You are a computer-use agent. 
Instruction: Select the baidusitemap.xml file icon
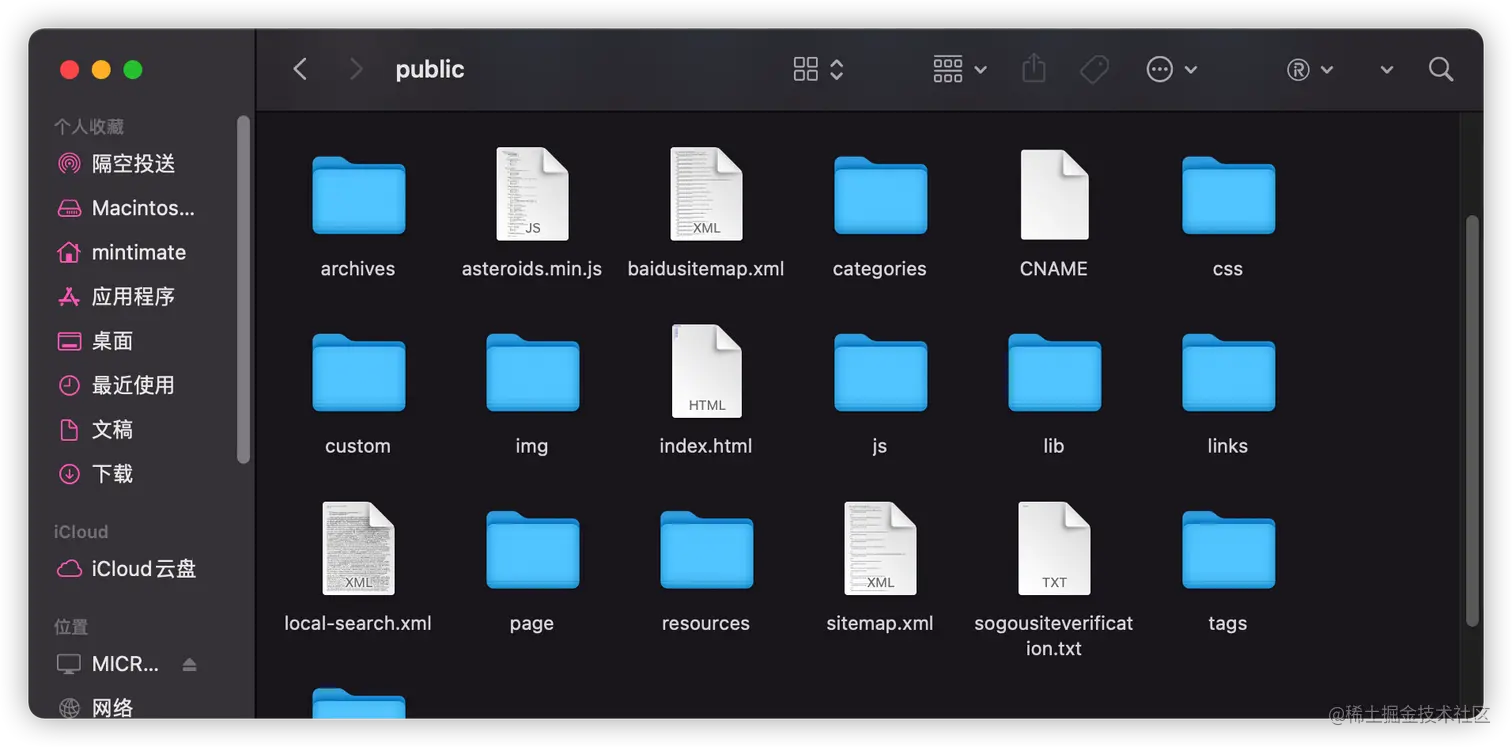[x=706, y=194]
